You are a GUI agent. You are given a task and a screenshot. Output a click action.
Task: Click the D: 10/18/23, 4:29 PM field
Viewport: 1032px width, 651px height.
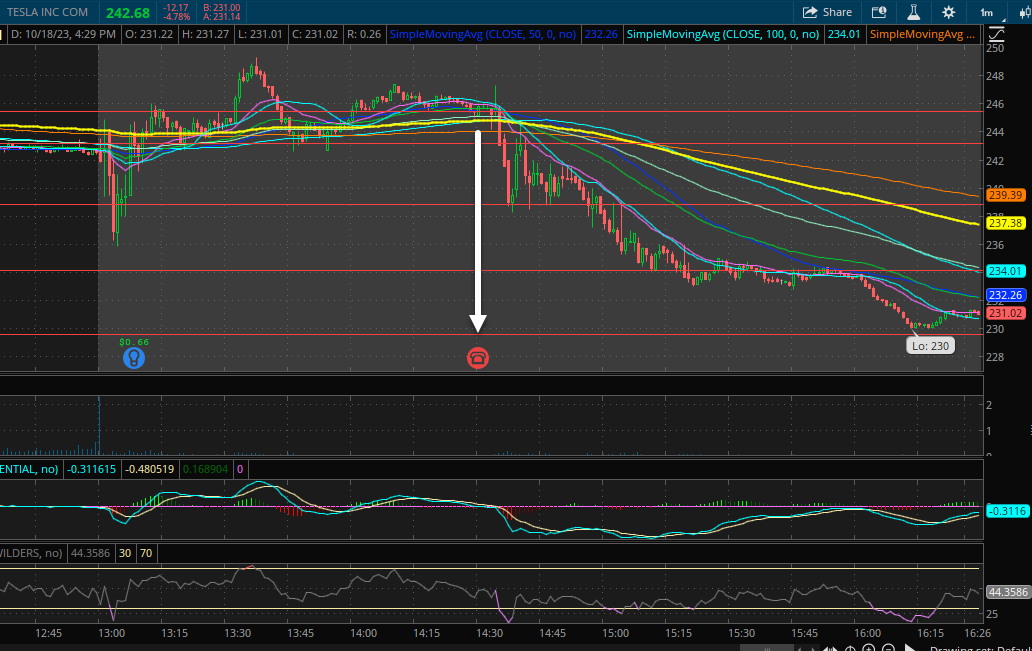pyautogui.click(x=63, y=34)
